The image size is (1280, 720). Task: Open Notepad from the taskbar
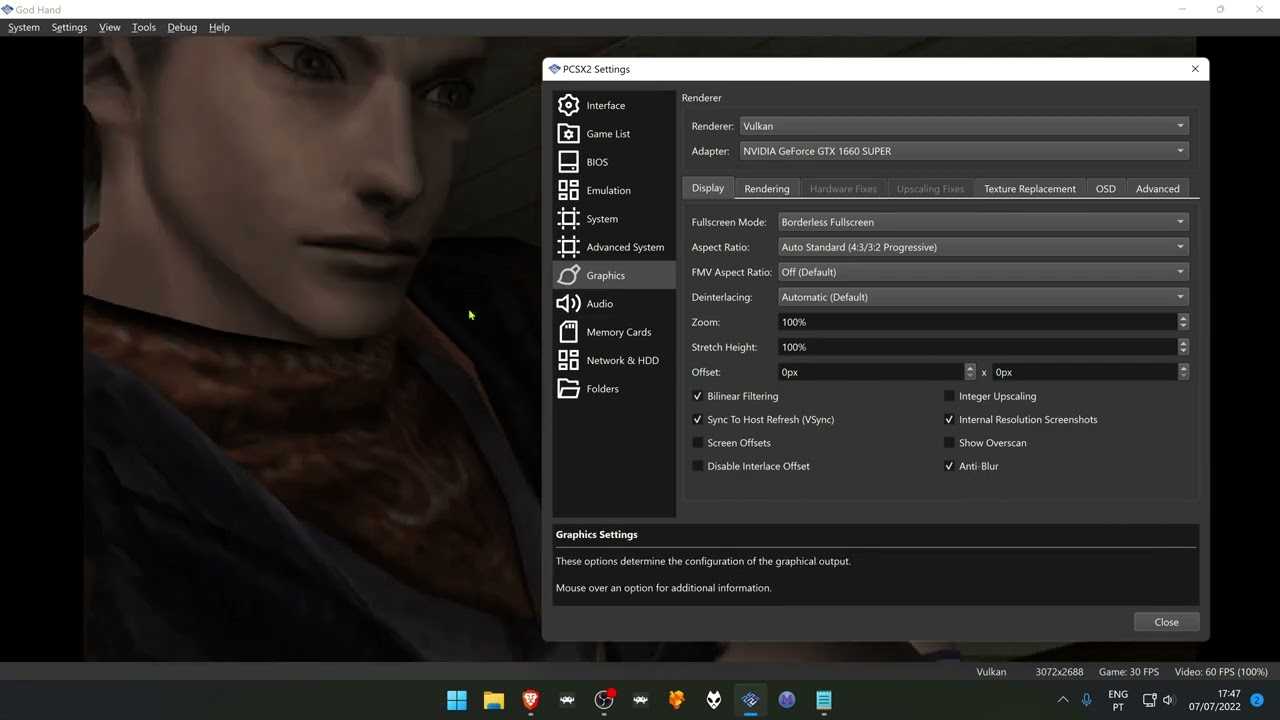(824, 700)
